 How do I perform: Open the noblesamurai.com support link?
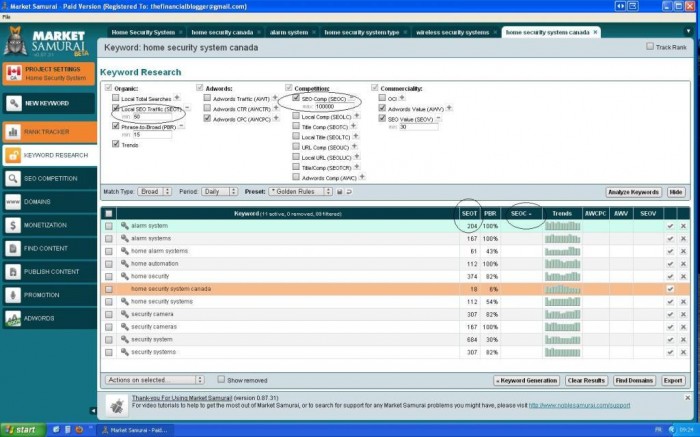tap(579, 405)
